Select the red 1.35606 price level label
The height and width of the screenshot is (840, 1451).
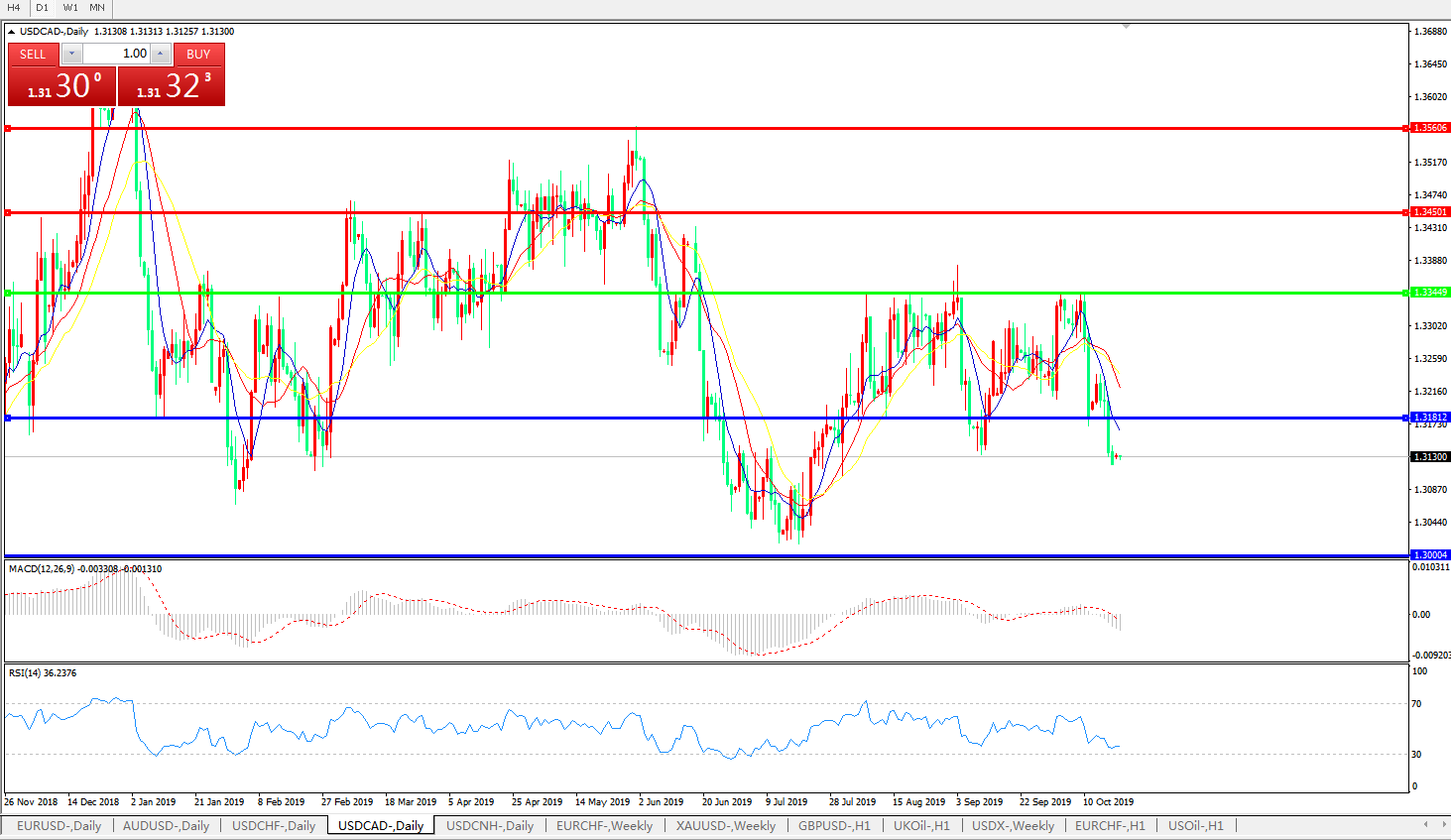1430,128
